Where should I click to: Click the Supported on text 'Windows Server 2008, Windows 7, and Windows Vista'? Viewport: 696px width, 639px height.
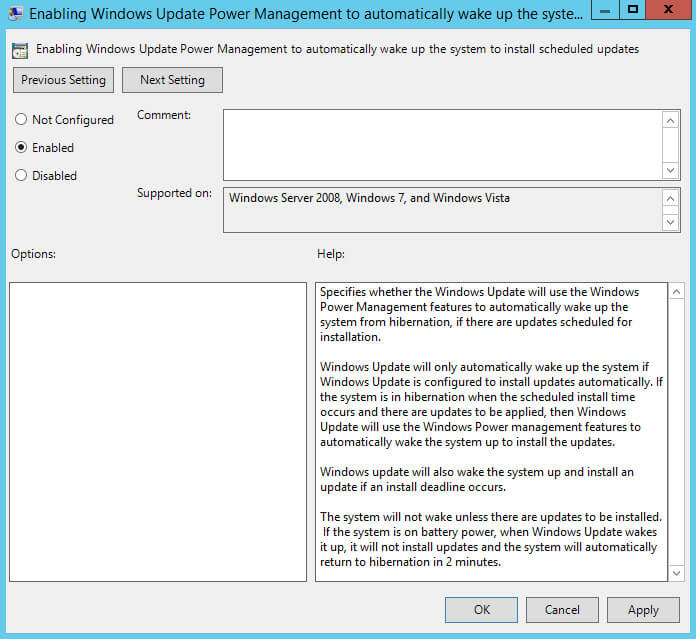coord(369,198)
